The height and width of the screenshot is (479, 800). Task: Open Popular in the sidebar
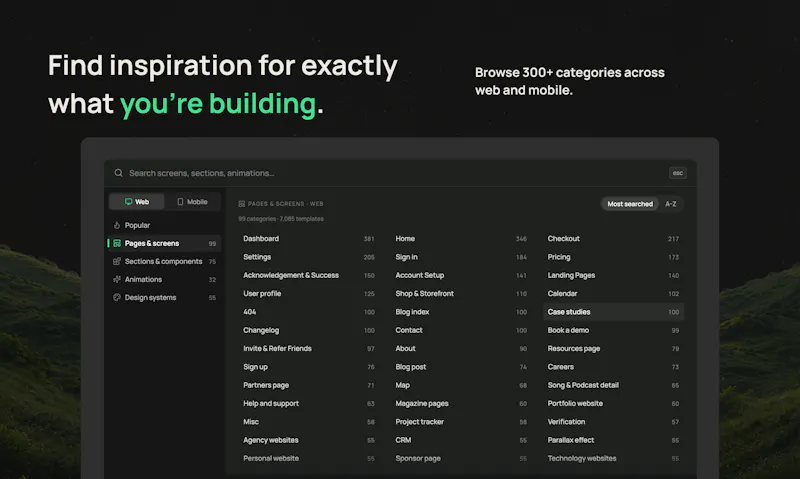(x=164, y=225)
